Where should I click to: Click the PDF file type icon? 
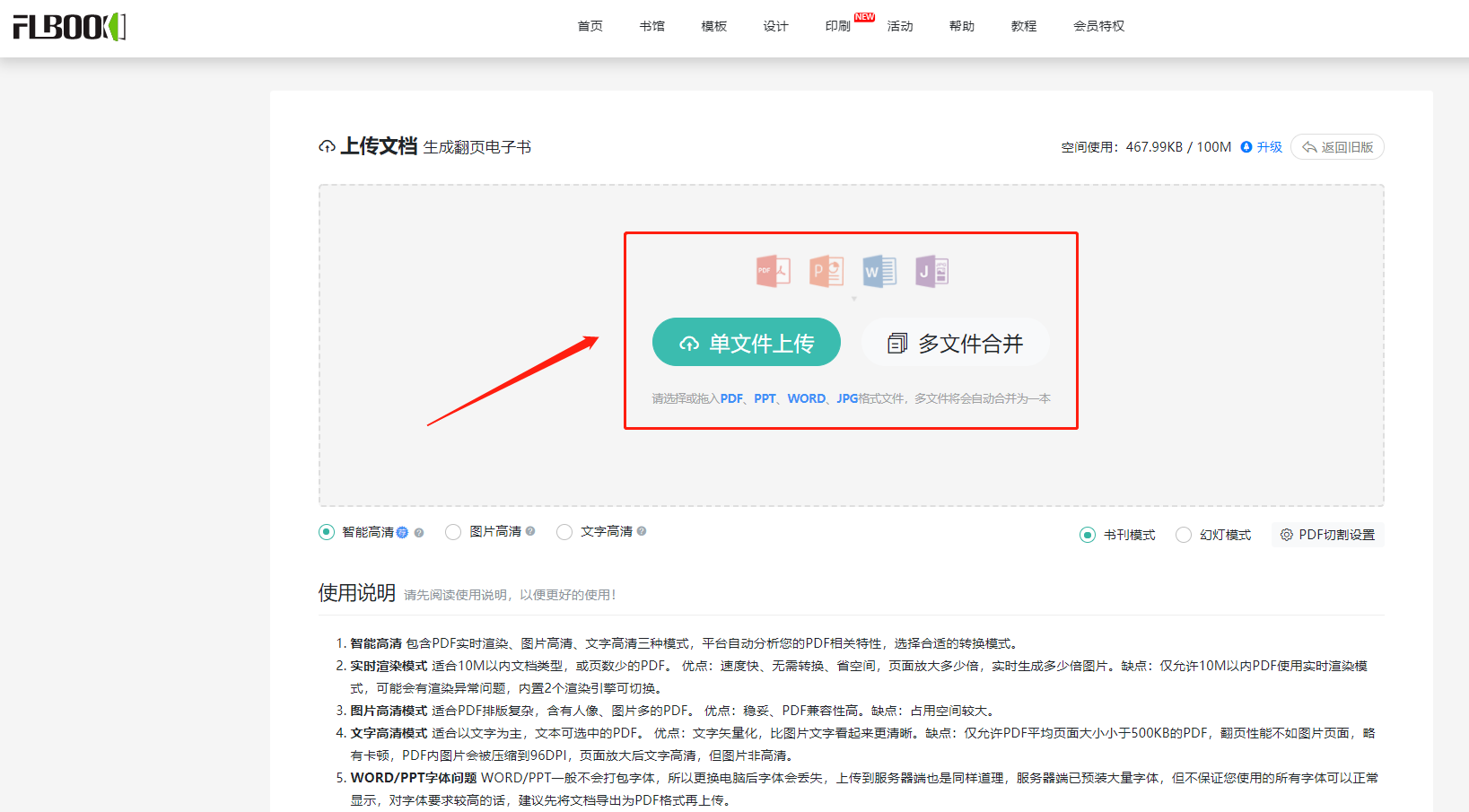pos(774,271)
